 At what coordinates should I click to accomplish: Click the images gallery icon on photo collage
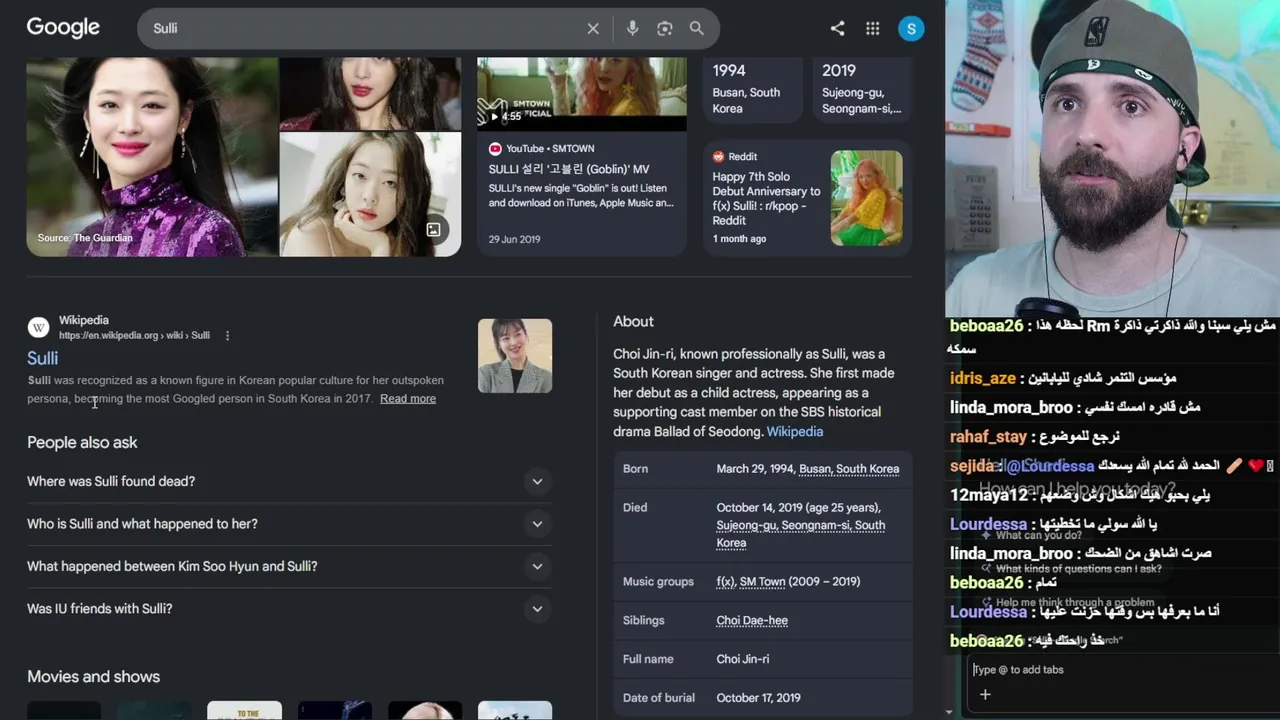(433, 230)
